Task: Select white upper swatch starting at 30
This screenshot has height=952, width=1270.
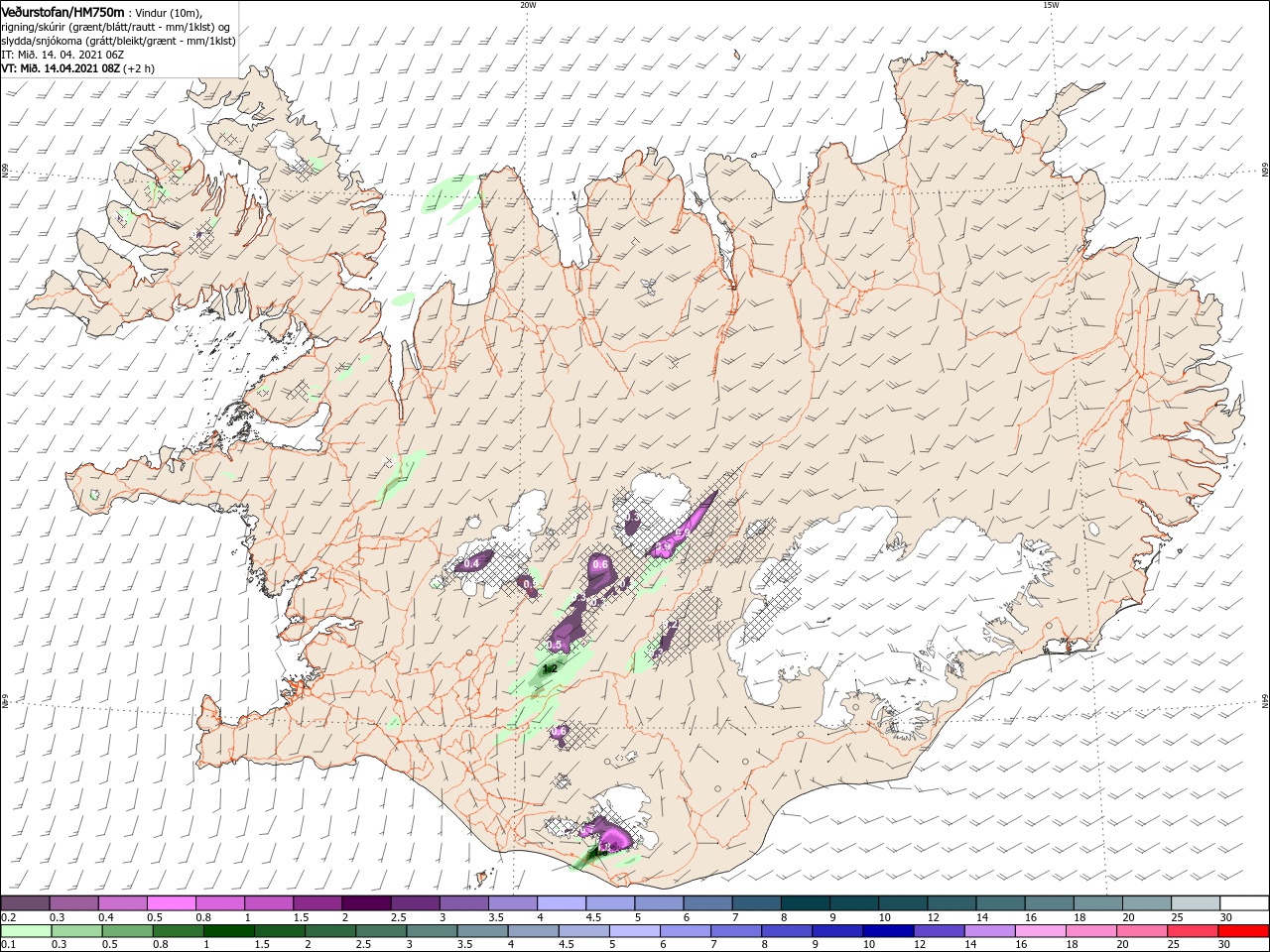Action: click(1244, 903)
